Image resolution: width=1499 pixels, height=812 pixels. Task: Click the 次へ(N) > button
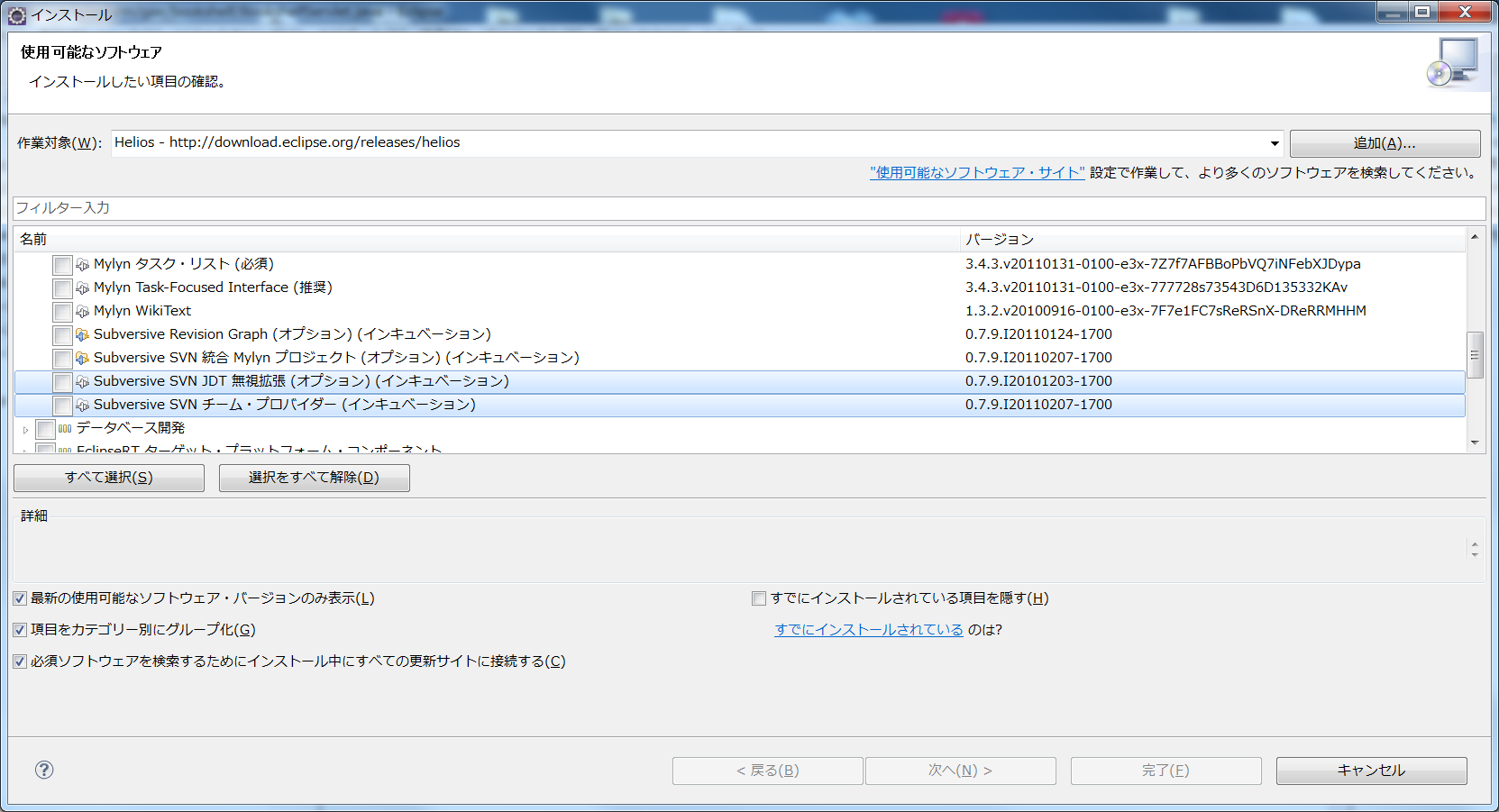tap(960, 771)
